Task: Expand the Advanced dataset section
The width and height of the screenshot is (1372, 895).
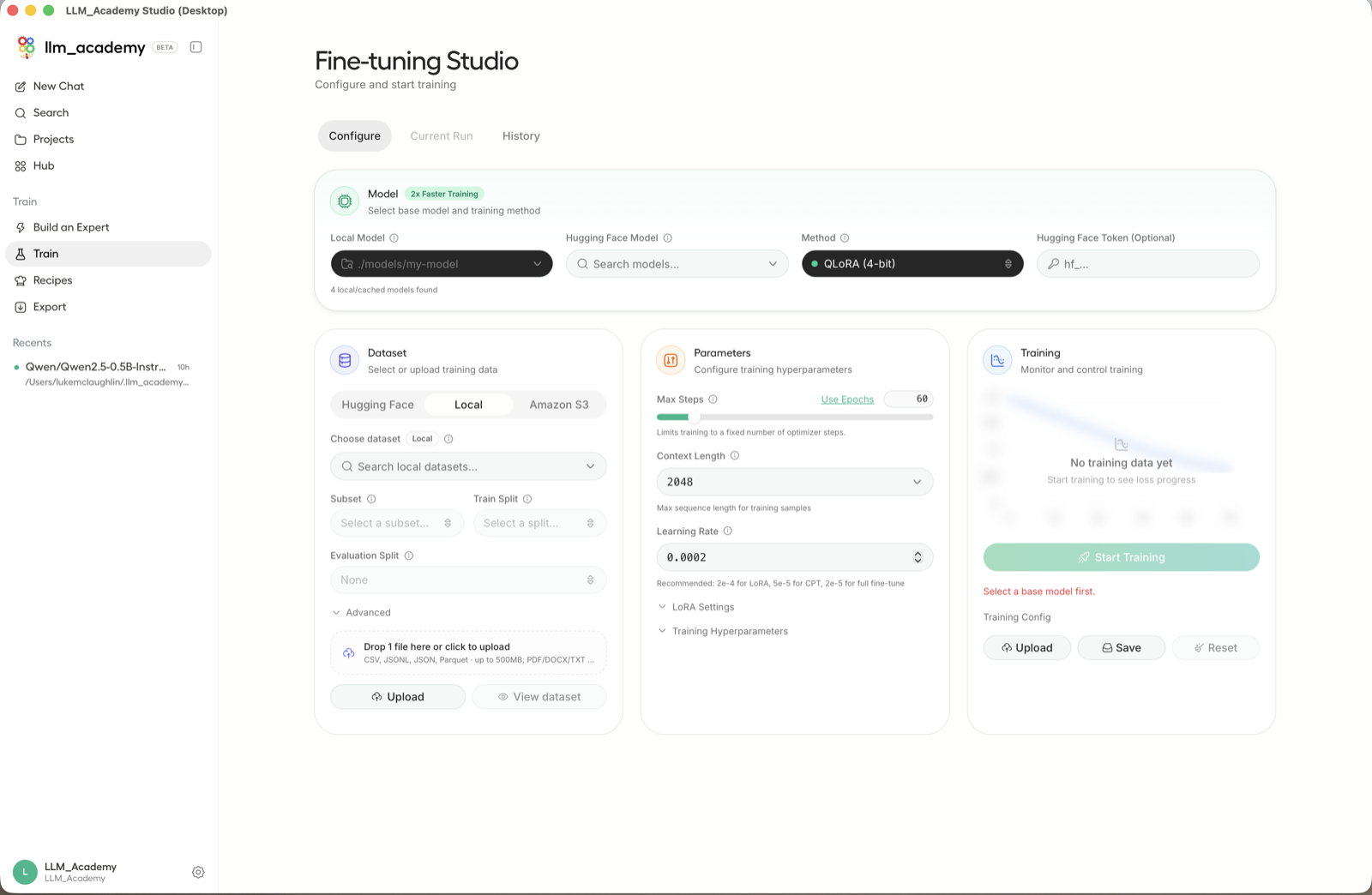Action: click(x=361, y=613)
